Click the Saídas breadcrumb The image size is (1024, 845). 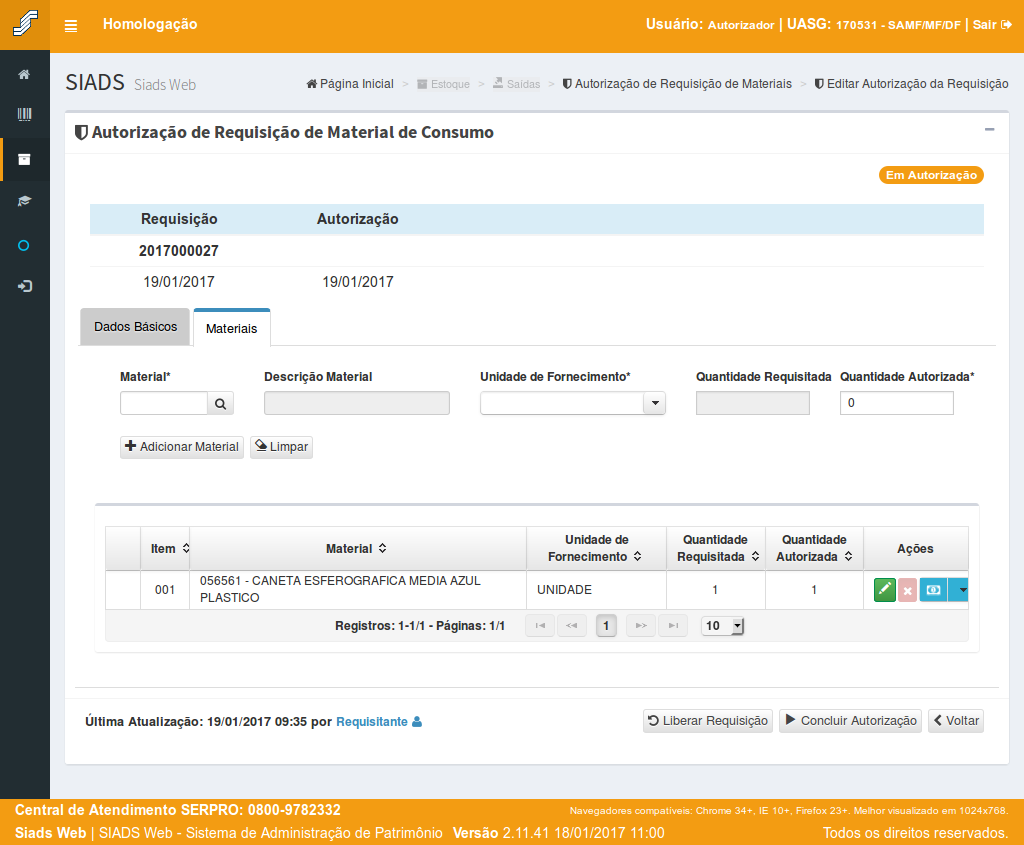tap(517, 84)
